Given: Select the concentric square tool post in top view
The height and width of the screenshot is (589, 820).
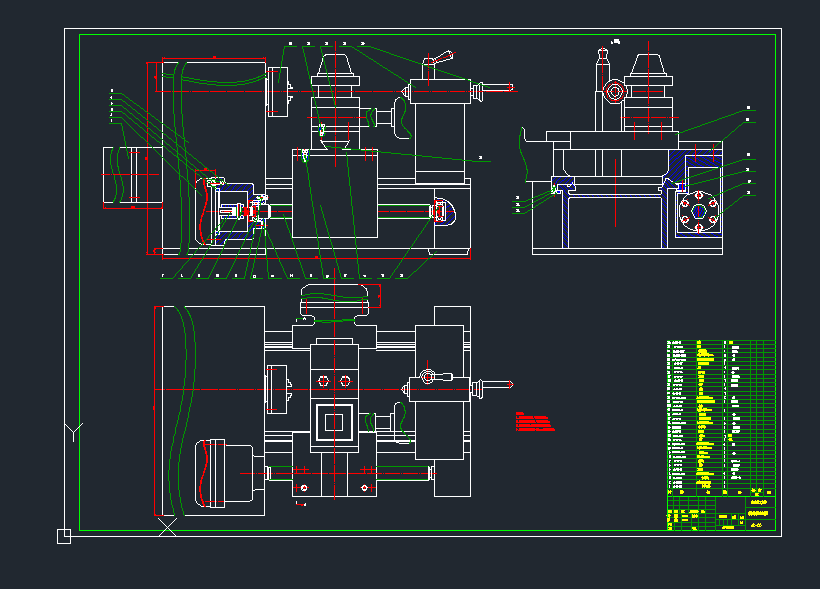Looking at the screenshot, I should (333, 421).
